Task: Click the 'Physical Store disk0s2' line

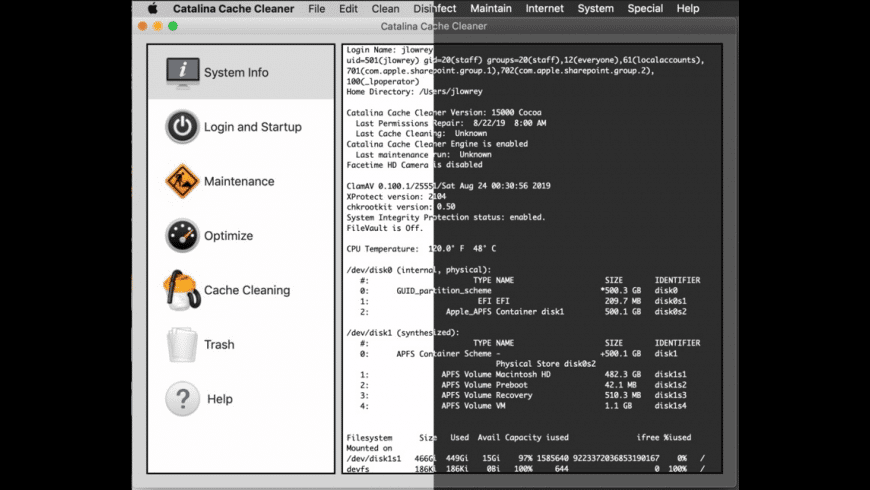Action: pos(546,364)
